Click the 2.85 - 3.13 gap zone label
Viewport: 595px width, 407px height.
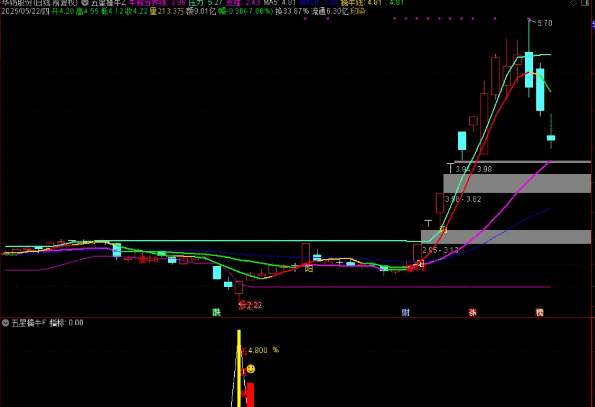pyautogui.click(x=440, y=250)
